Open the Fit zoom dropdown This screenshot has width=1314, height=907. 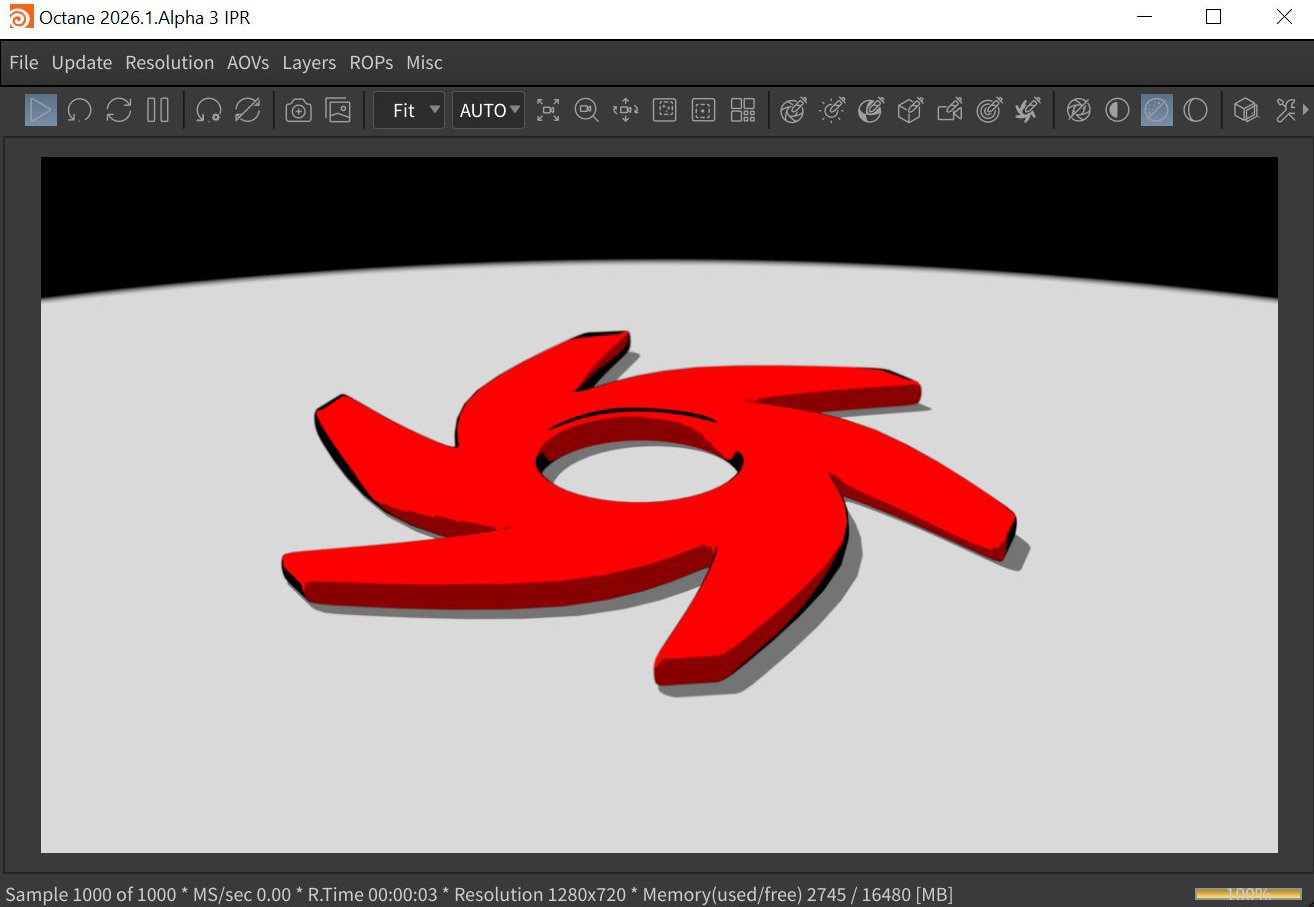click(x=409, y=110)
